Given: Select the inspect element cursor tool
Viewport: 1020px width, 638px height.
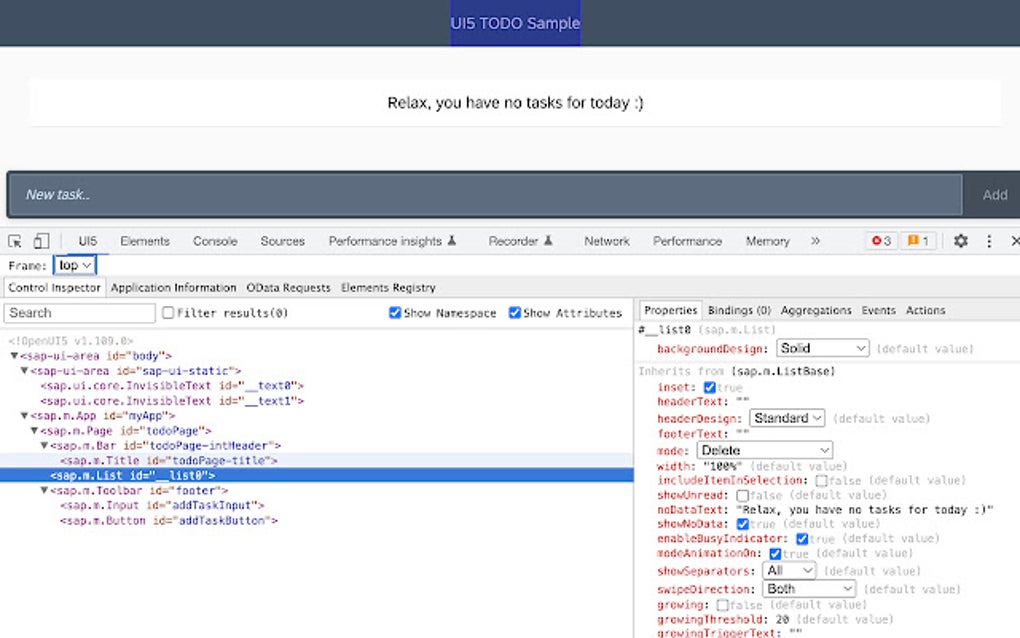Looking at the screenshot, I should coord(14,240).
